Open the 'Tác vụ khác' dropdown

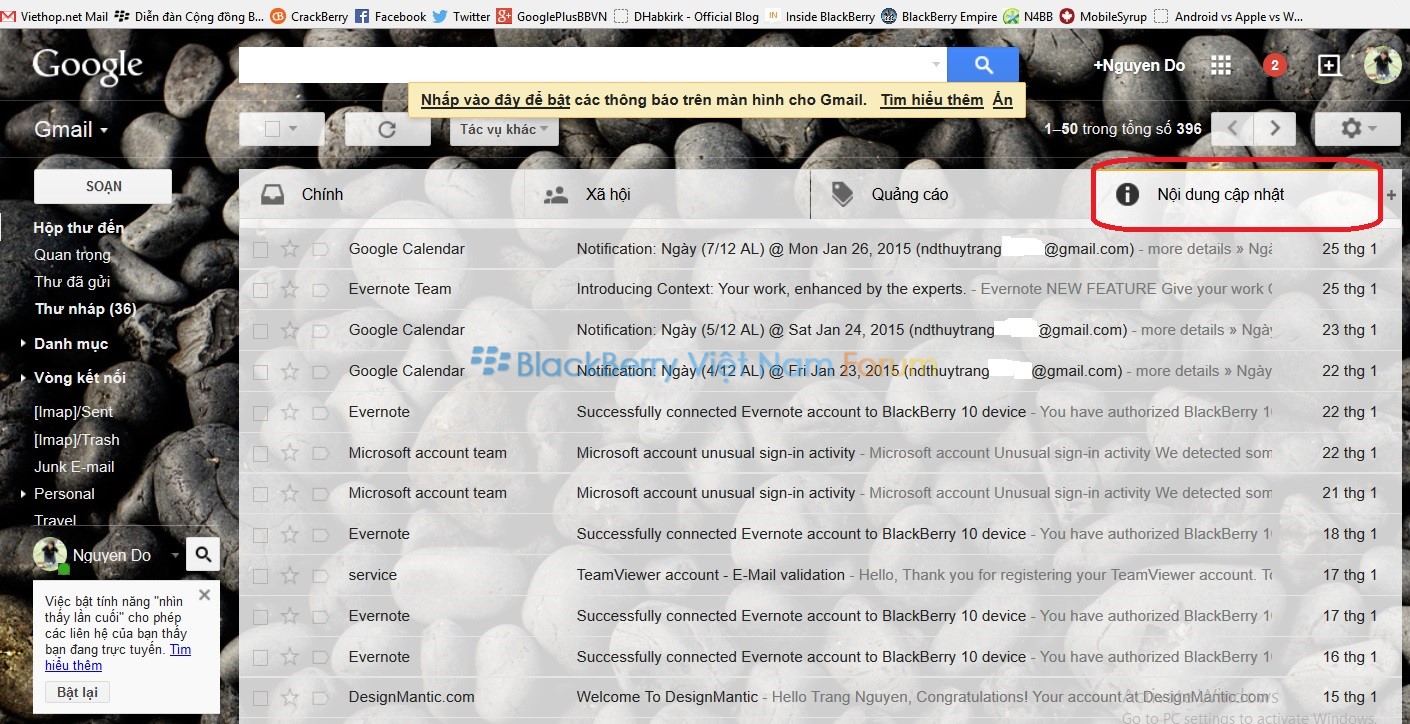click(504, 129)
